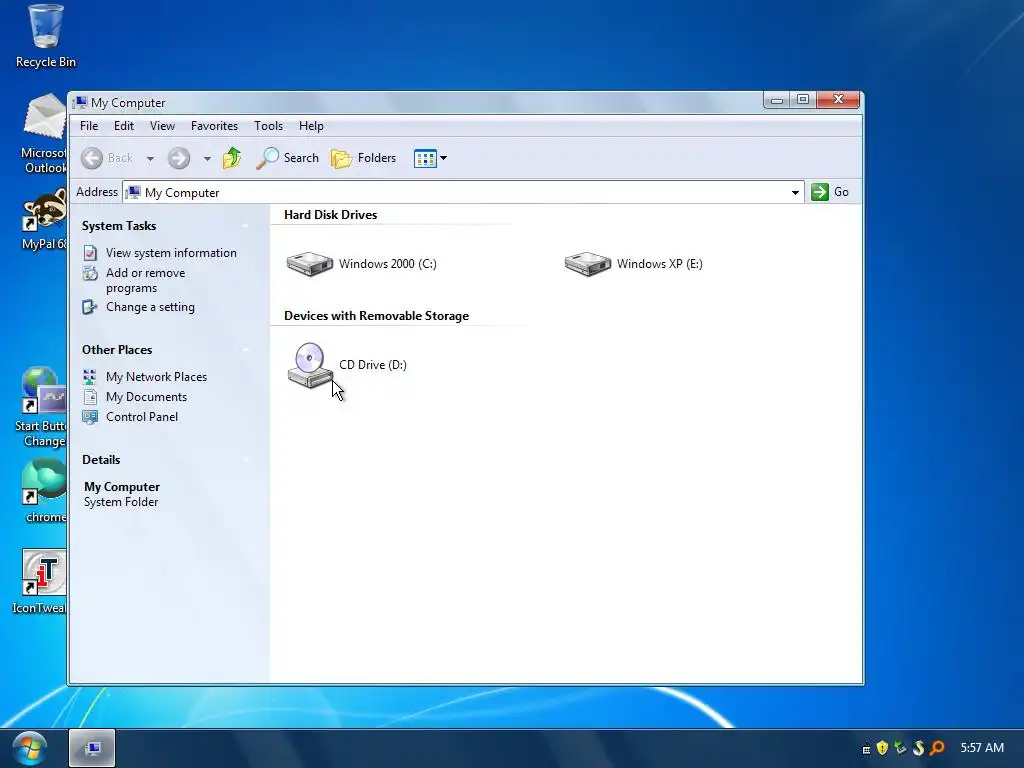Click the Views grid icon

click(x=424, y=158)
